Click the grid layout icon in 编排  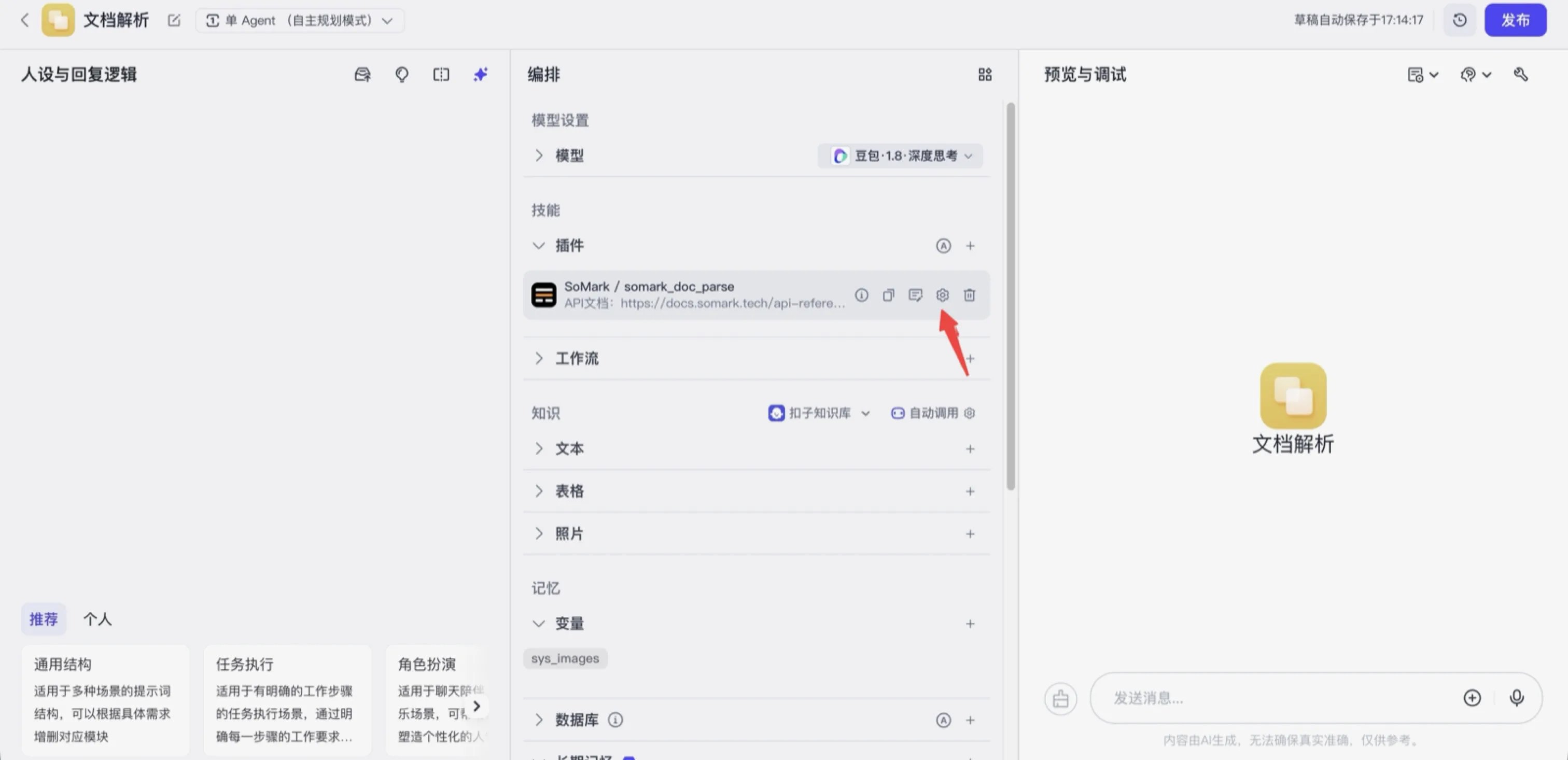click(x=985, y=75)
